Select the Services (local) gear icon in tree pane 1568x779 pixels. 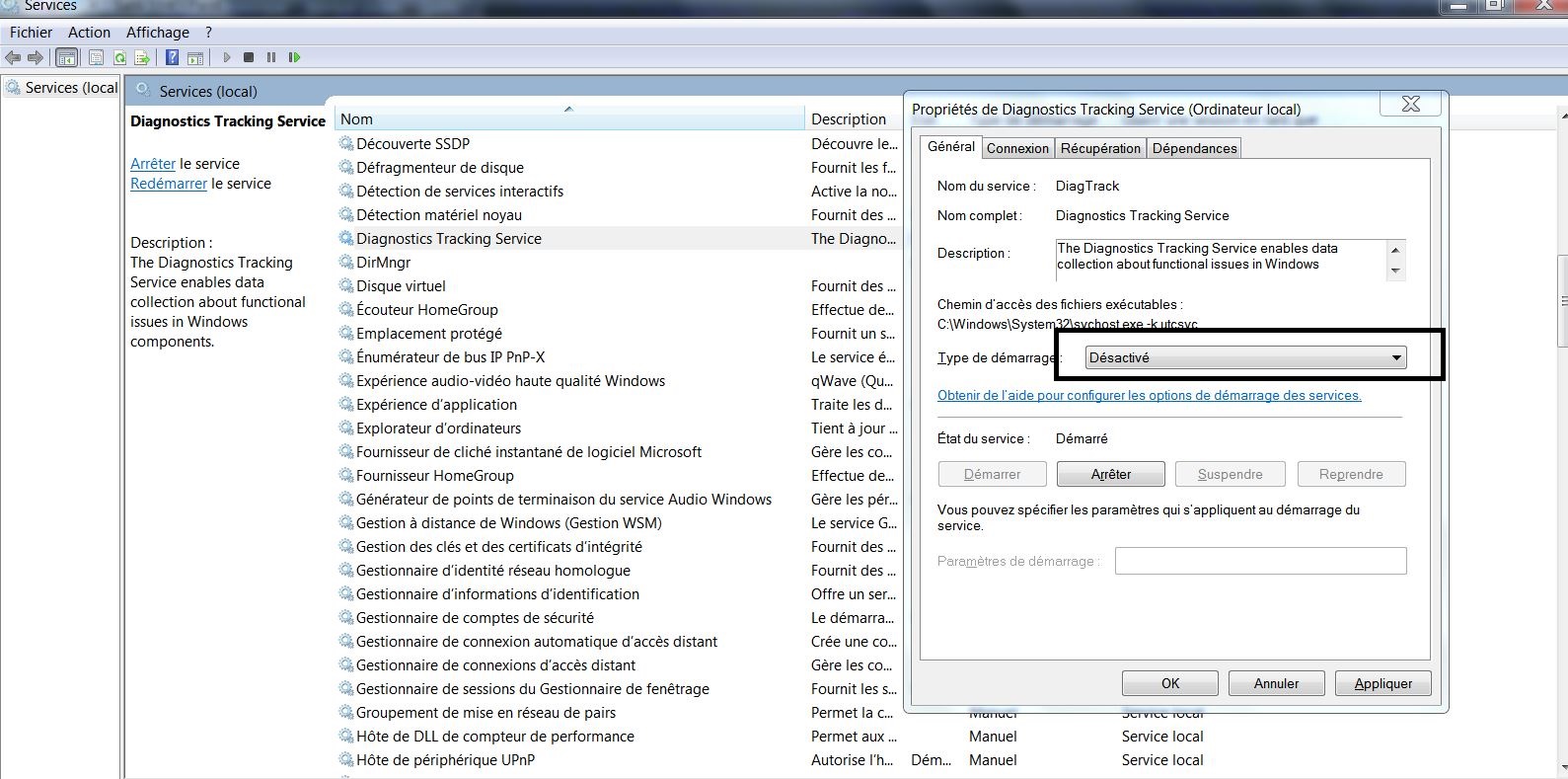tap(13, 88)
